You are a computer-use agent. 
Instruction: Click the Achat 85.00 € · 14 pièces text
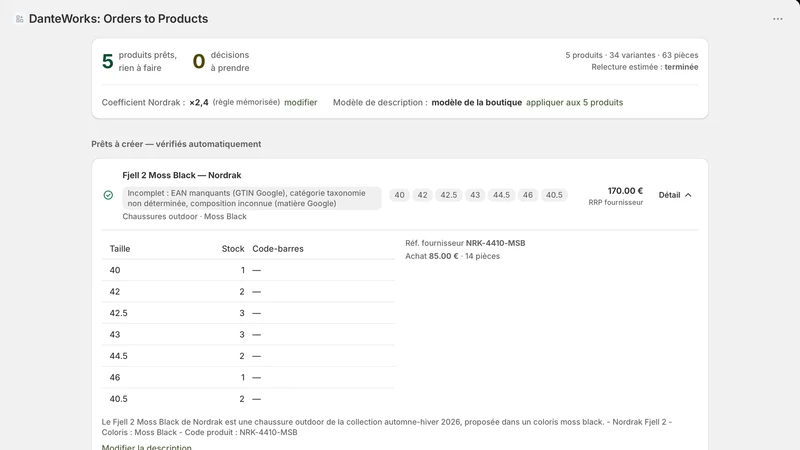coord(453,256)
